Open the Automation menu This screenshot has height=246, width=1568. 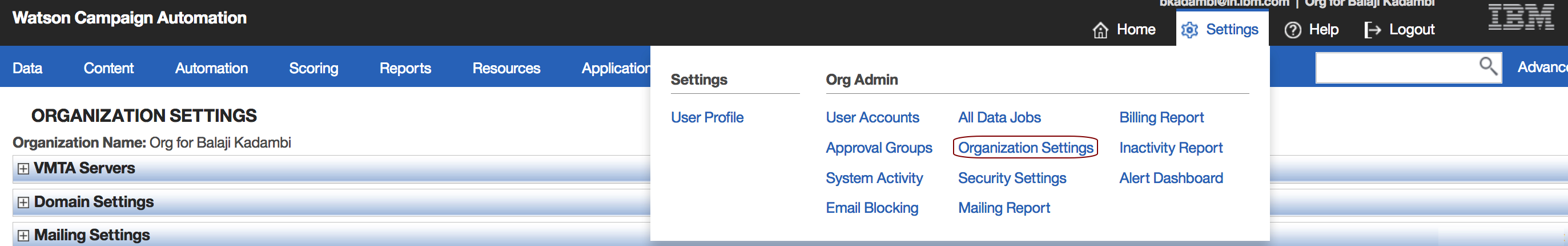click(x=211, y=68)
